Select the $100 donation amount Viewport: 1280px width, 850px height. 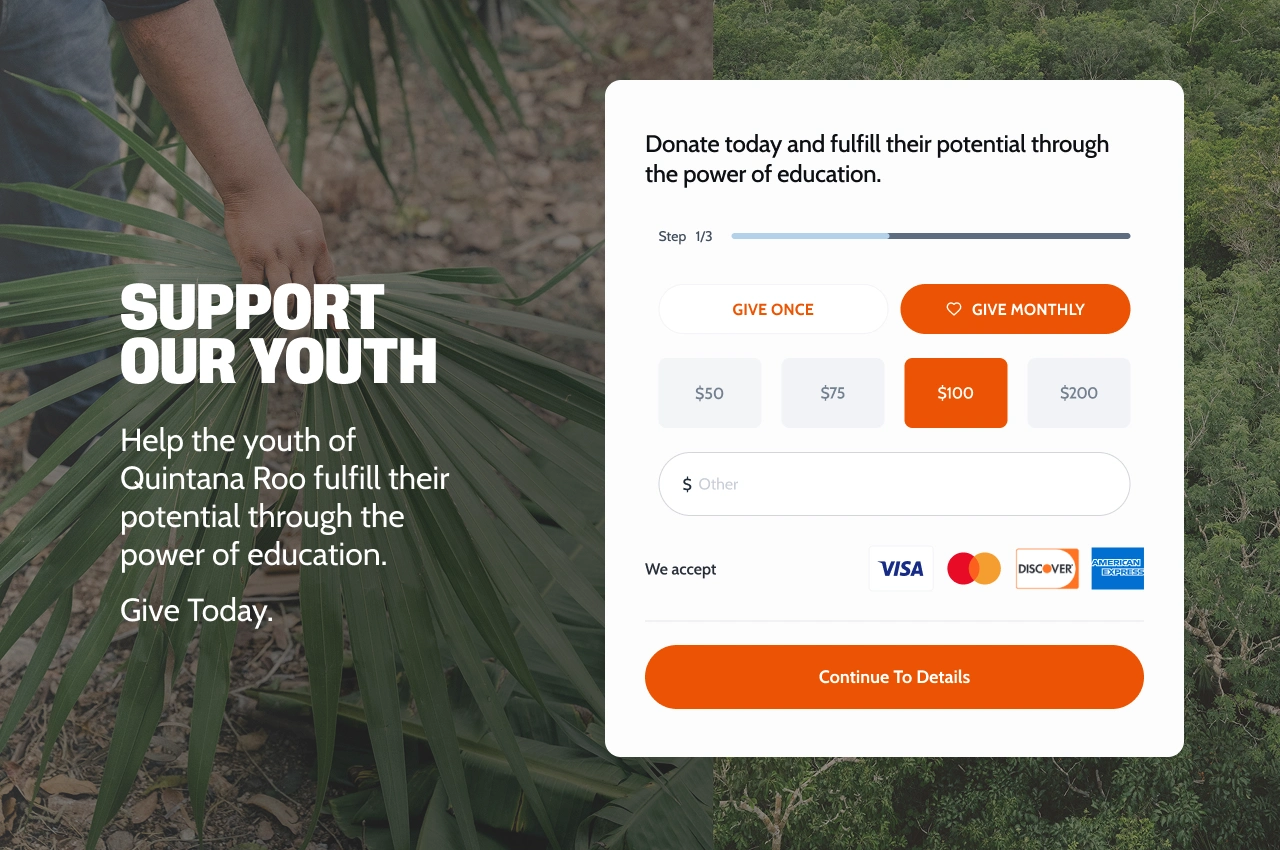click(956, 393)
